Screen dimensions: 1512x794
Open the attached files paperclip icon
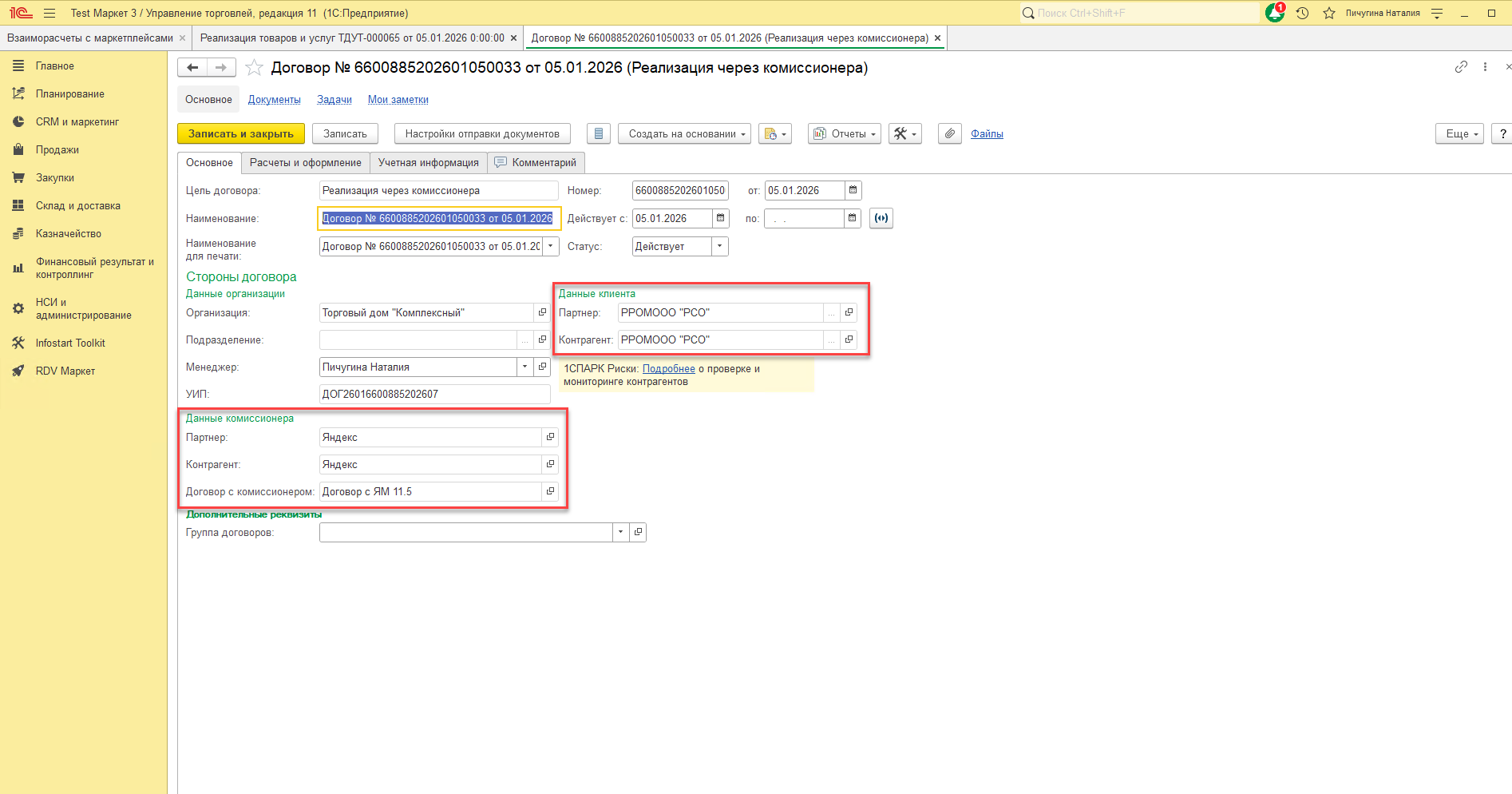pos(949,133)
